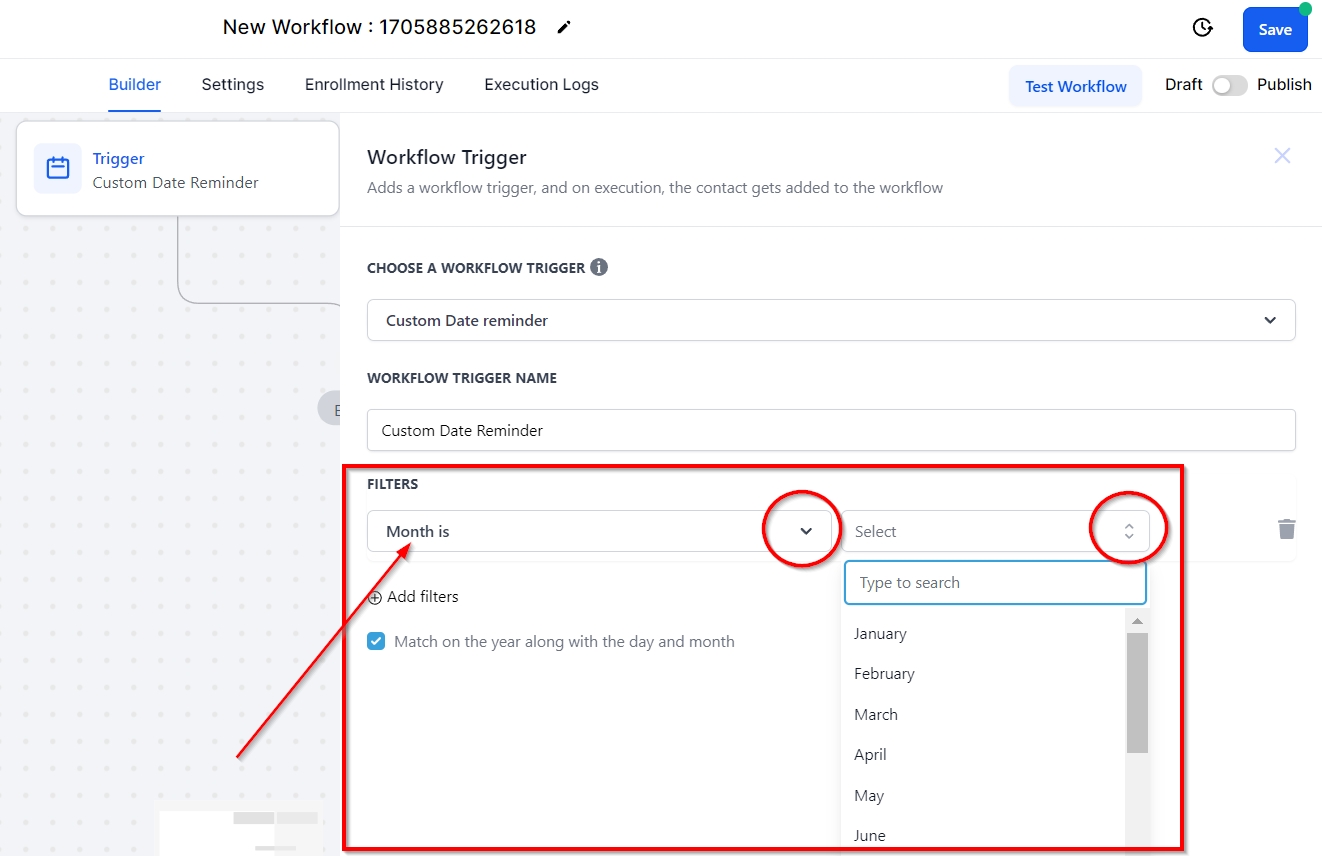
Task: Click the trash icon to delete filter
Action: pyautogui.click(x=1286, y=529)
